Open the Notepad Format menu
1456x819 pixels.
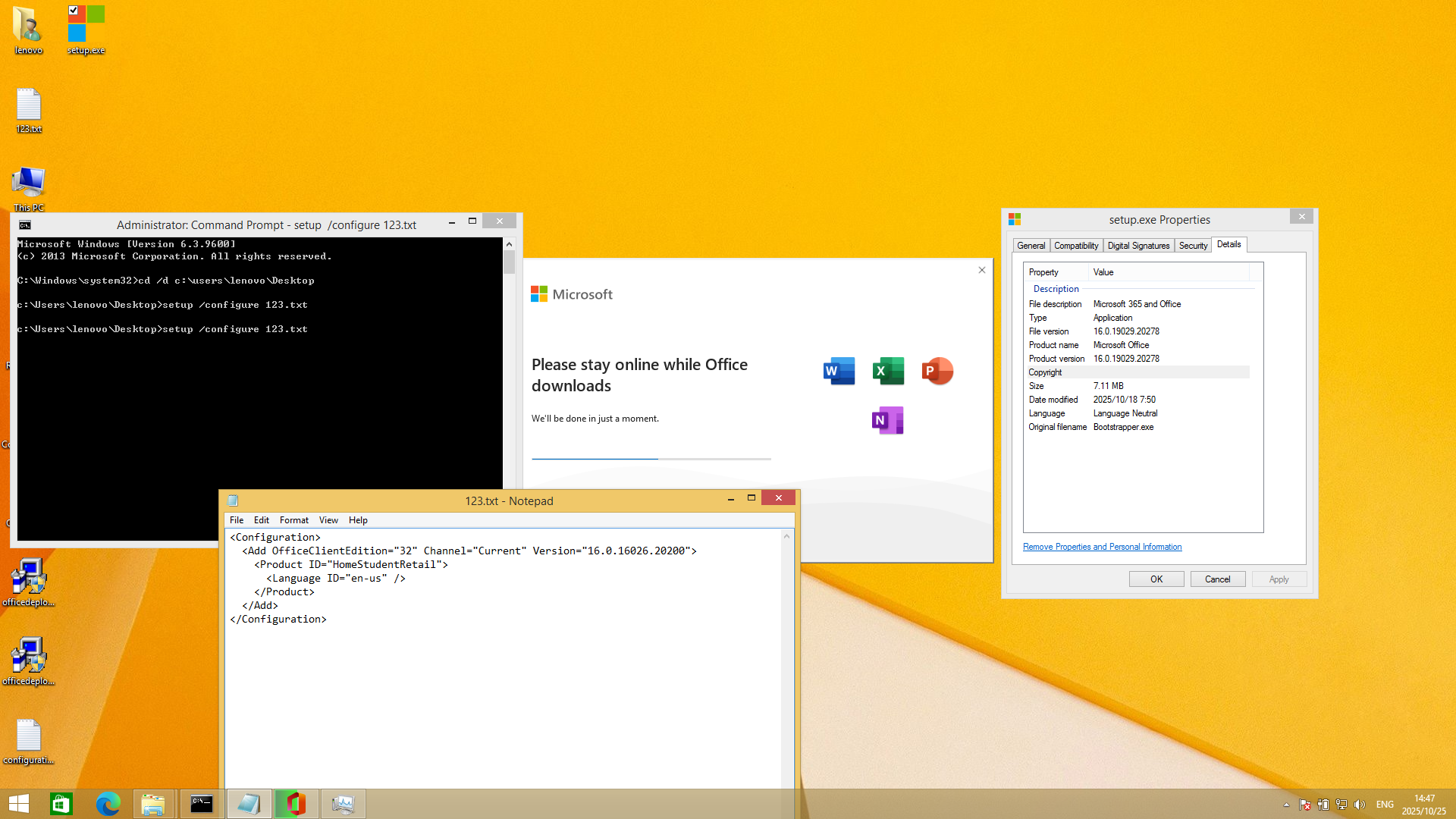[x=293, y=520]
